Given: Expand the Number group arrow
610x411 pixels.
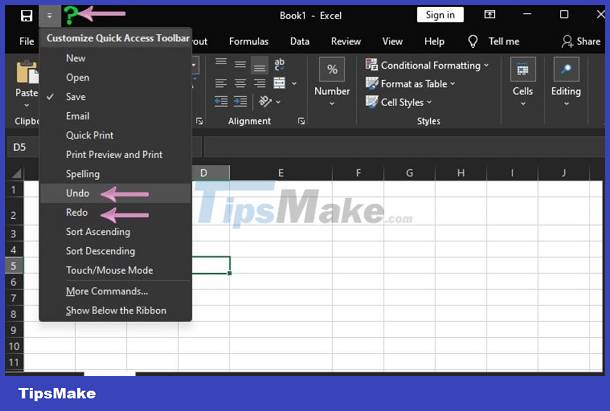Looking at the screenshot, I should pos(332,104).
